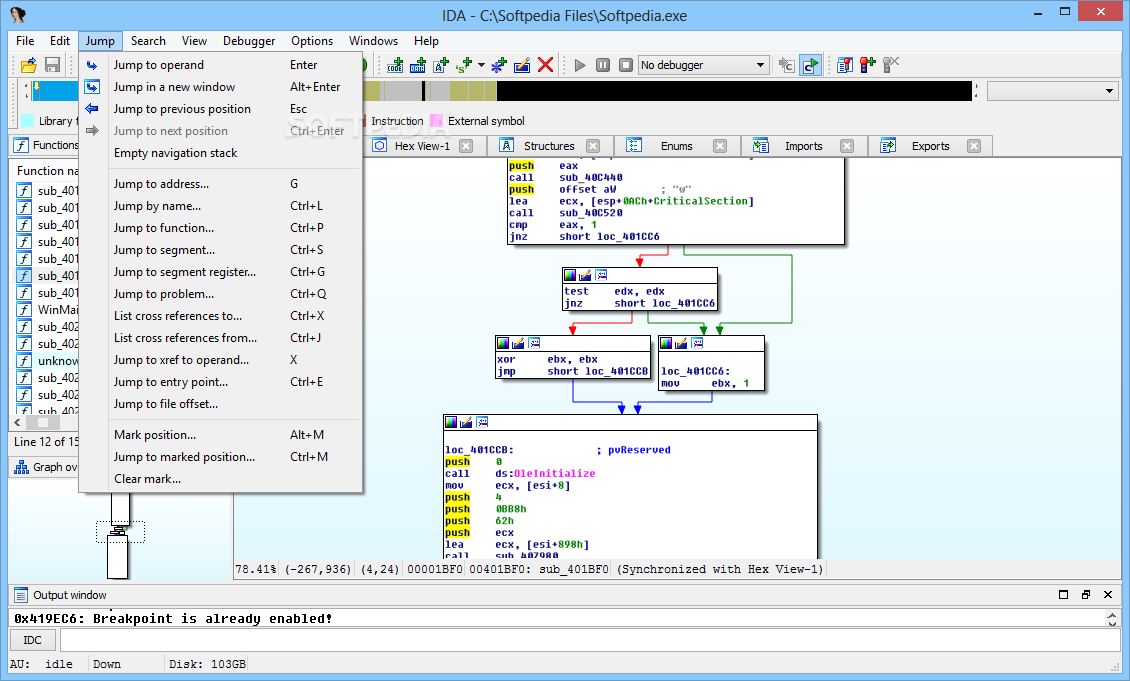This screenshot has width=1130, height=681.
Task: Click the IDC button beside command line
Action: click(32, 640)
